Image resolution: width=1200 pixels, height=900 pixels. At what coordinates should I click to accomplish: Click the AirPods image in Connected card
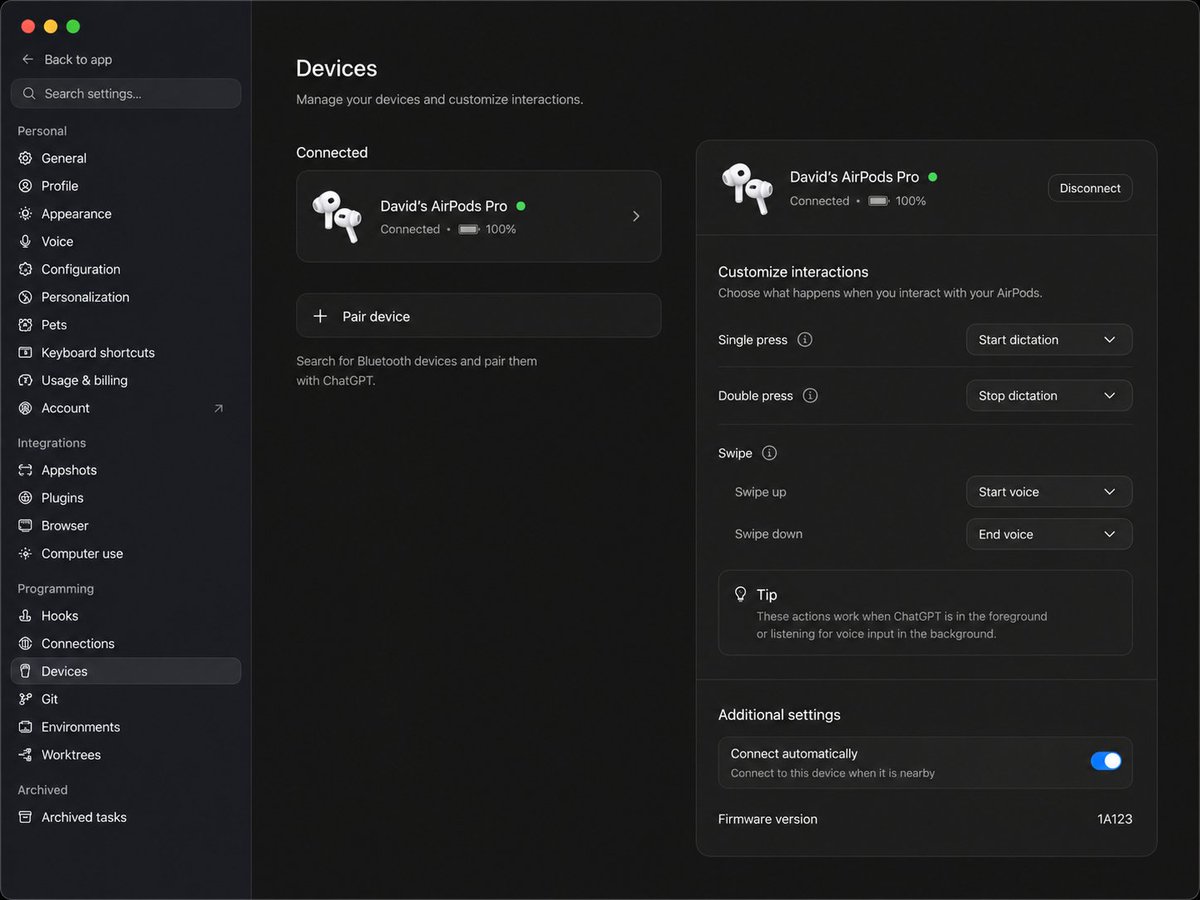coord(337,216)
